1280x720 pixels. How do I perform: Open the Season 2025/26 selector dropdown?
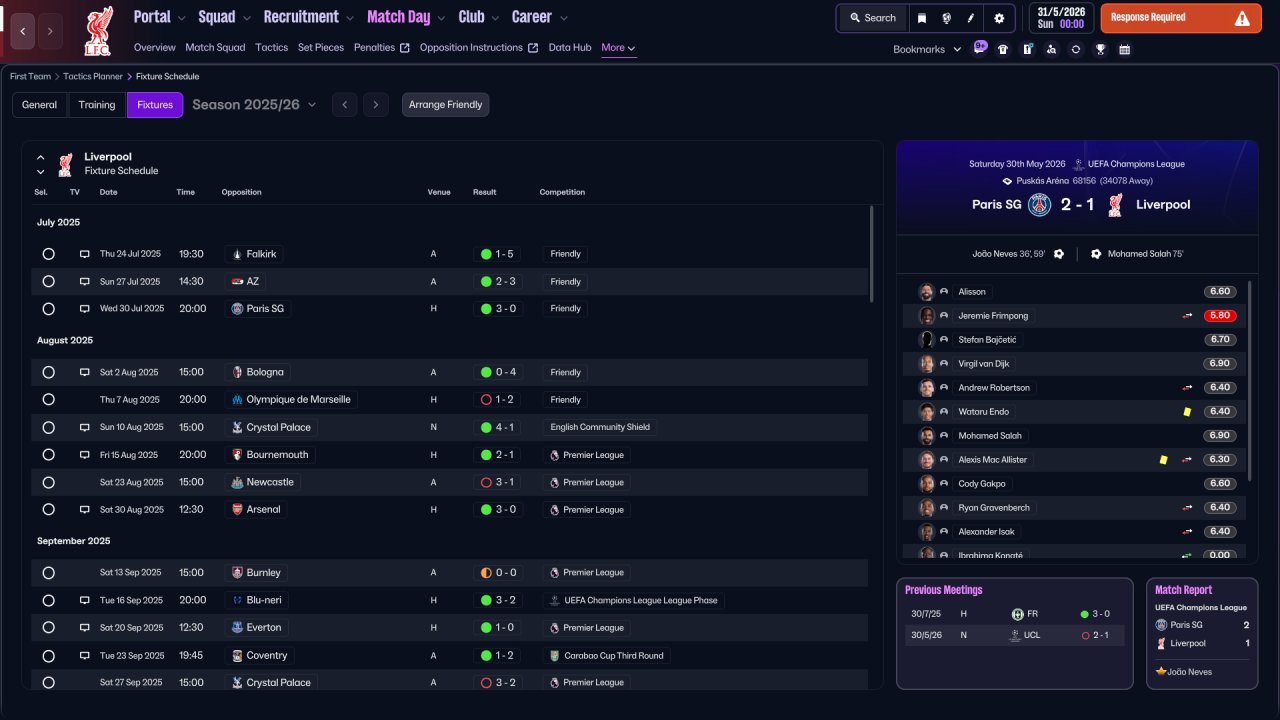[x=254, y=104]
